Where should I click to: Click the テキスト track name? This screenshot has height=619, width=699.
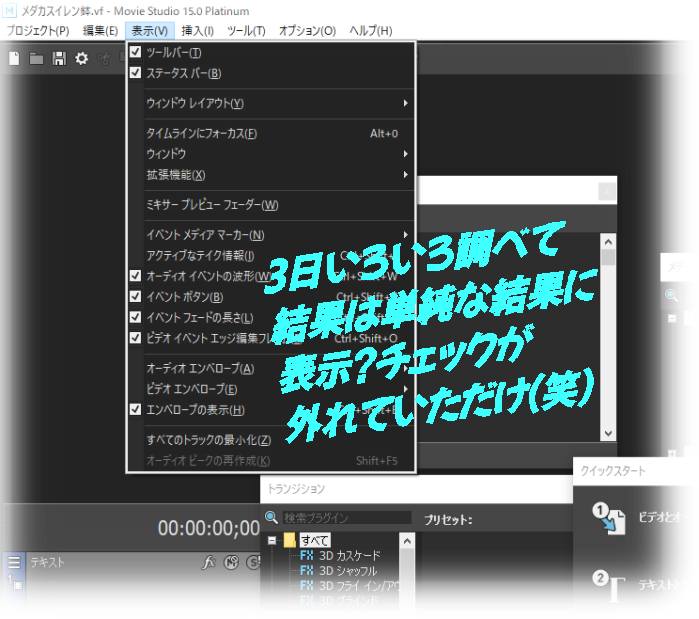[x=47, y=562]
